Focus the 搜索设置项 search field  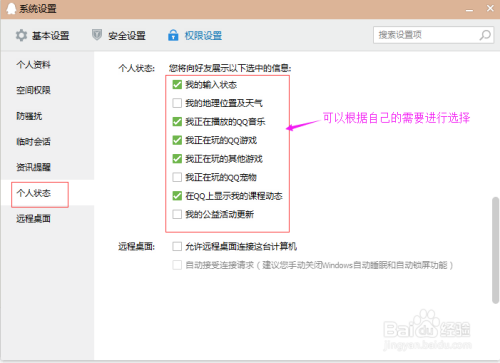tap(433, 35)
